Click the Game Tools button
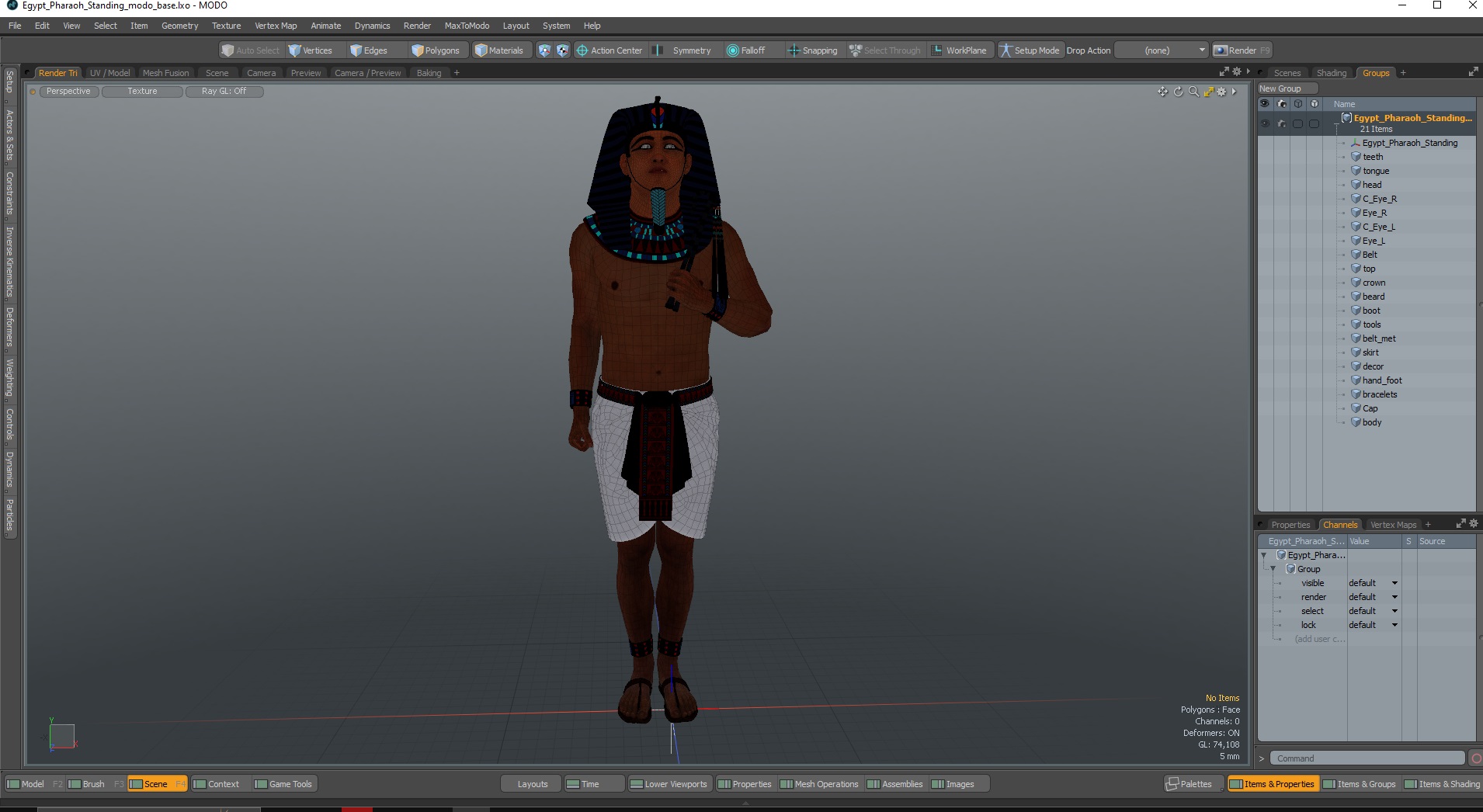The width and height of the screenshot is (1483, 812). (283, 784)
